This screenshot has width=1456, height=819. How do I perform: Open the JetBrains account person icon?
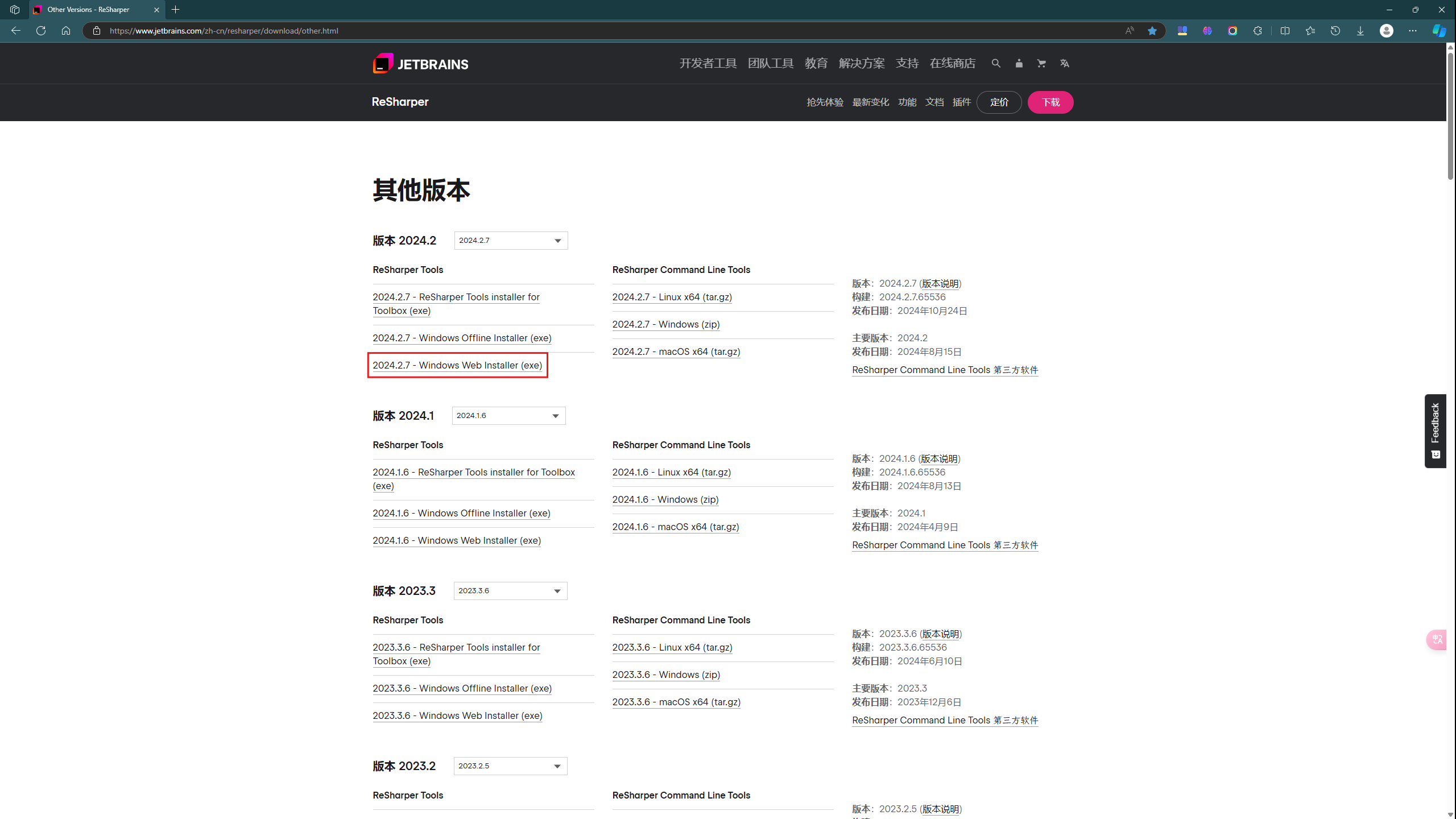[x=1019, y=63]
